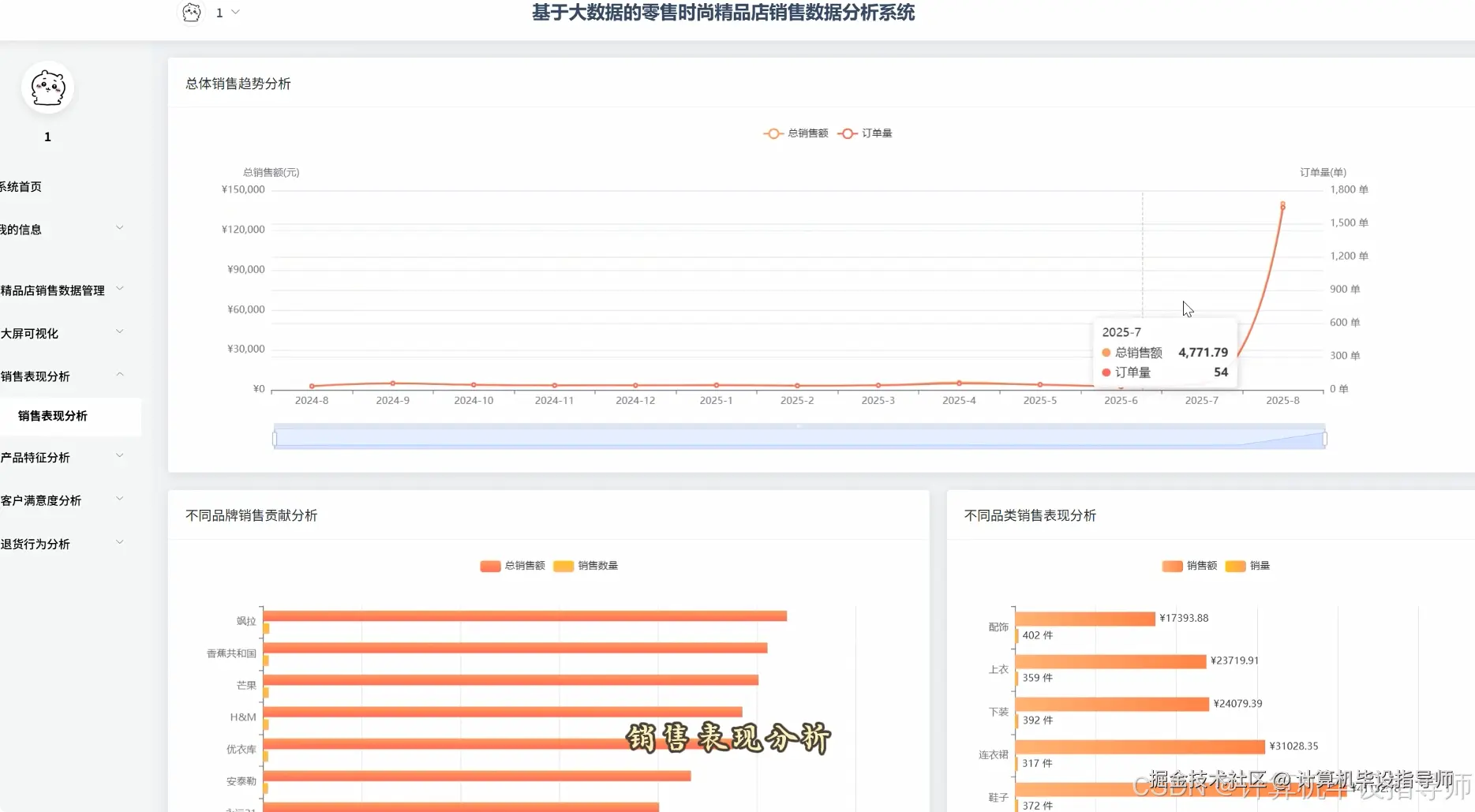Open 客户满意度分析 menu label
The width and height of the screenshot is (1475, 812).
click(40, 501)
